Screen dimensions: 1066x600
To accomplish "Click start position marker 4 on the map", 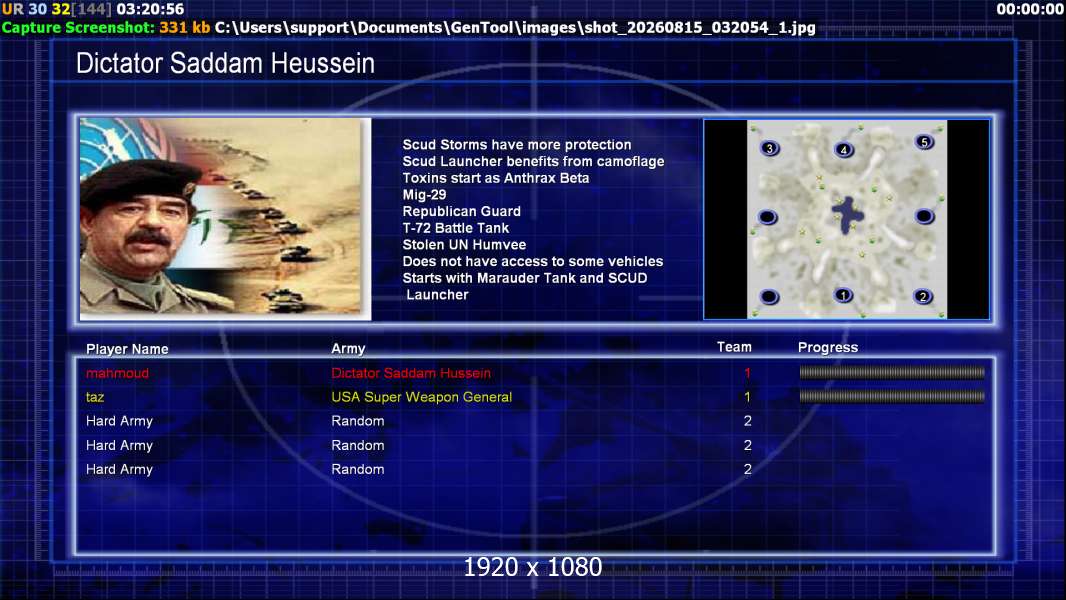I will tap(844, 150).
